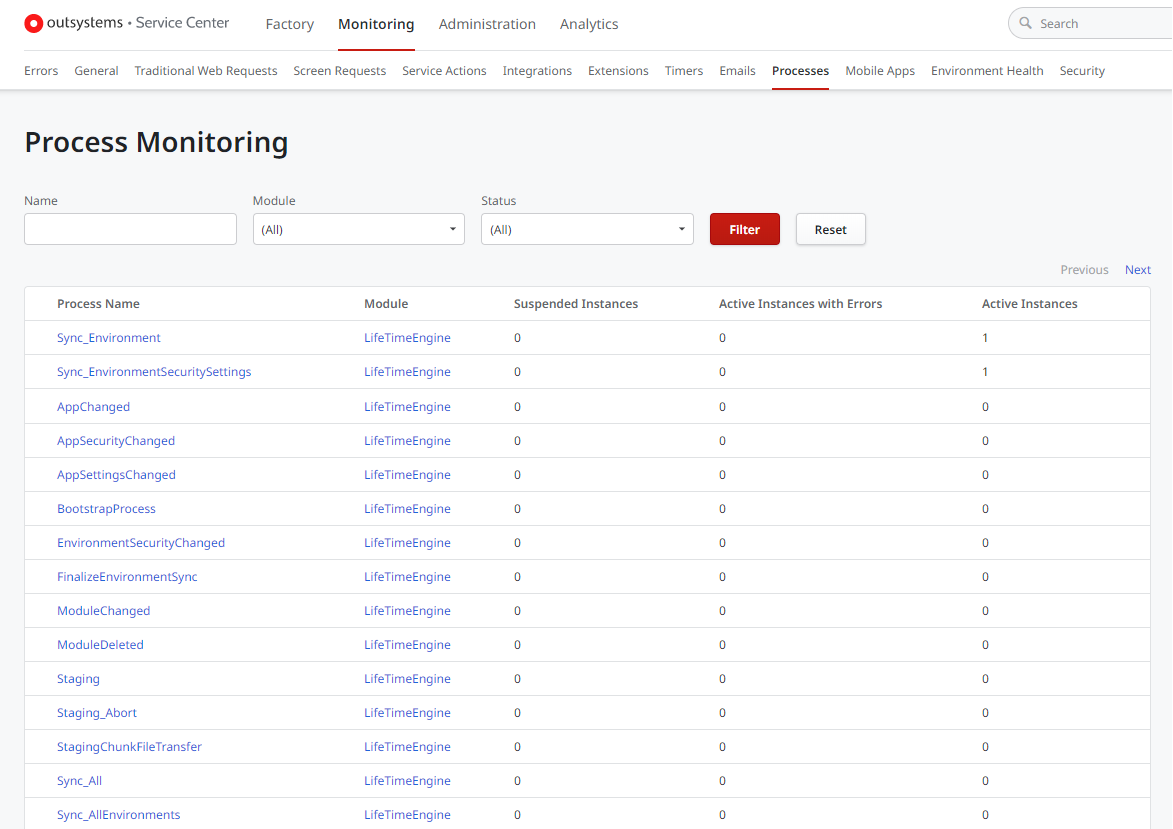Screen dimensions: 1173x829
Task: Click the OutSystems Service Center logo
Action: pyautogui.click(x=126, y=22)
